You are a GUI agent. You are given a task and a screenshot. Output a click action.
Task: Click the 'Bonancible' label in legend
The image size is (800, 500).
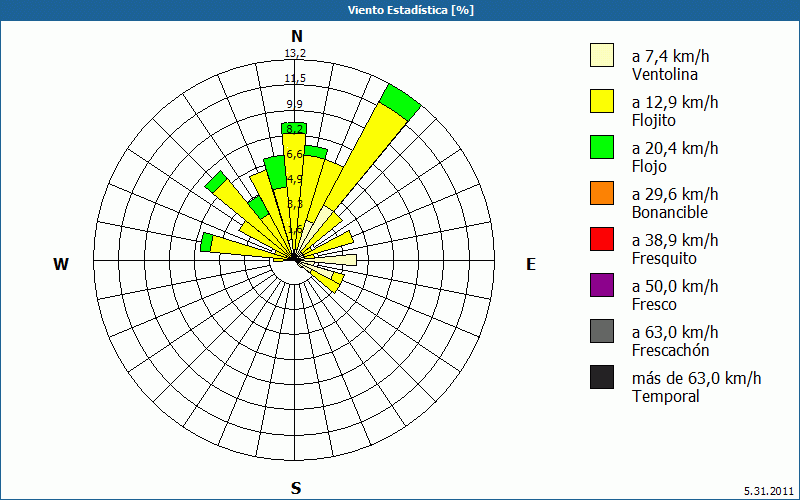(670, 212)
